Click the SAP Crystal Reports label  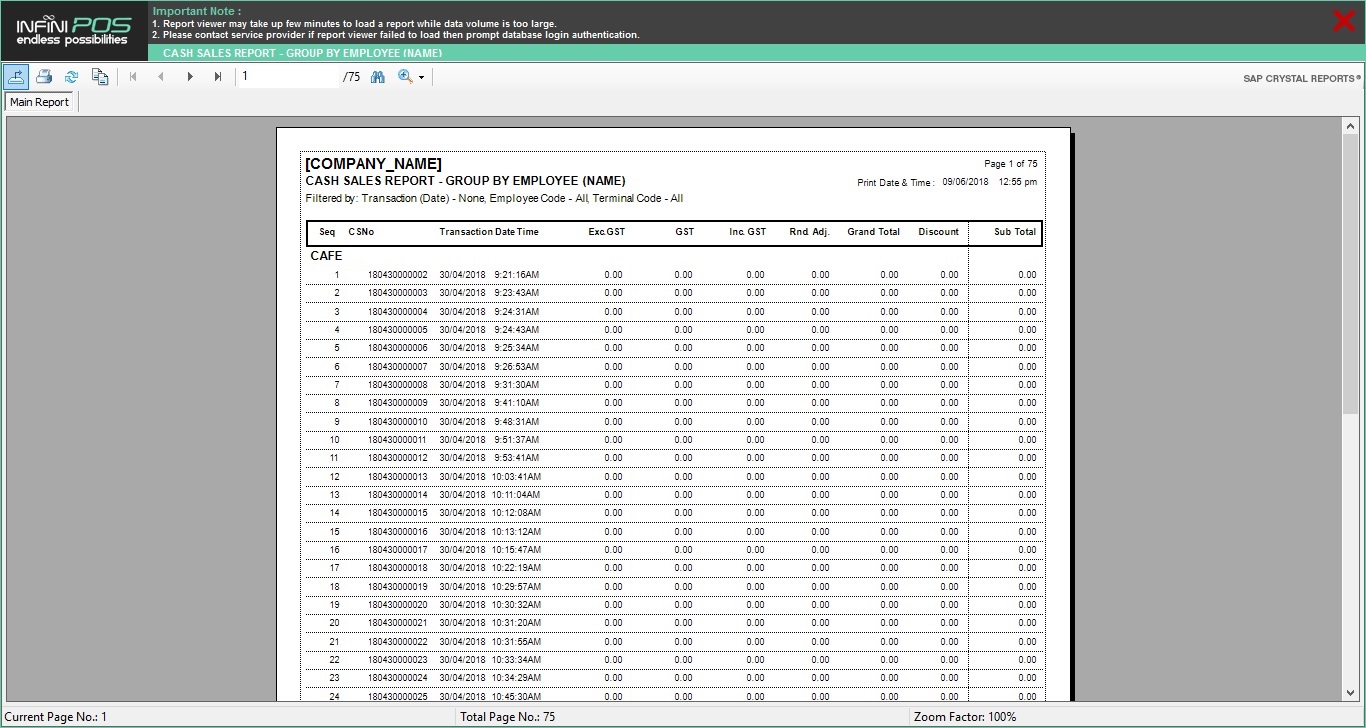pos(1301,78)
